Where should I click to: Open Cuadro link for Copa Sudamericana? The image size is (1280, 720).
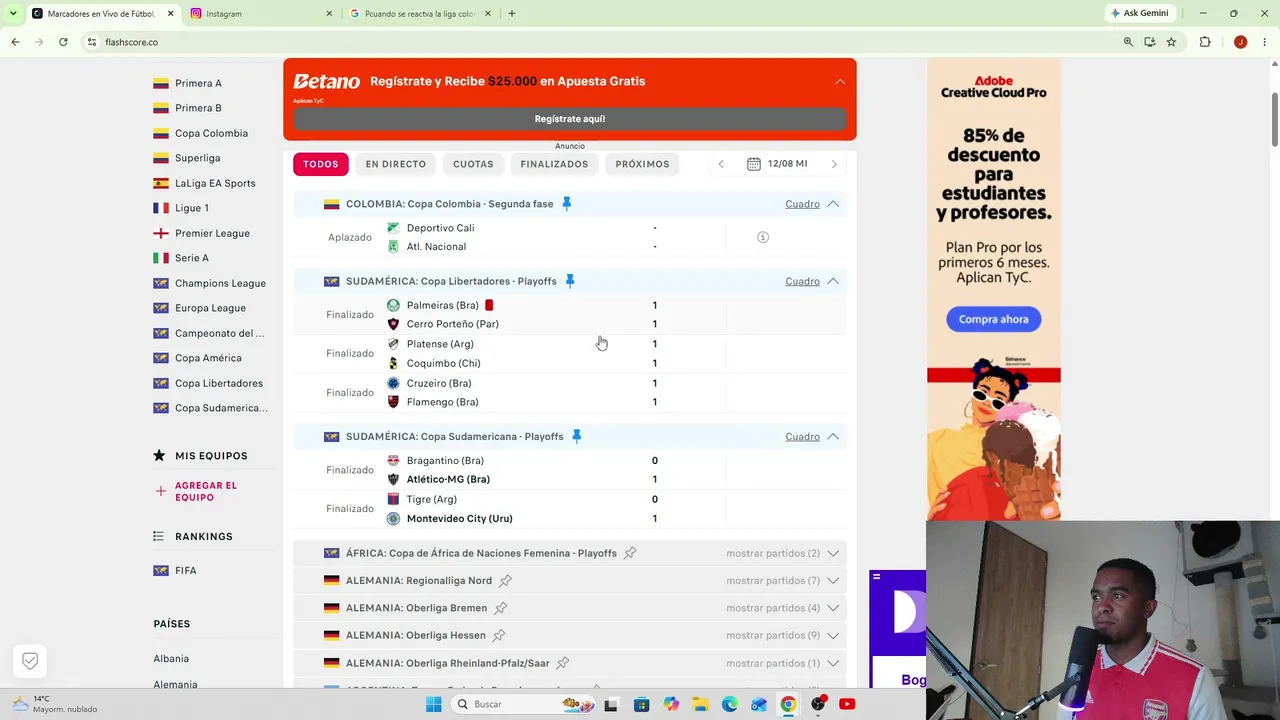coord(802,436)
